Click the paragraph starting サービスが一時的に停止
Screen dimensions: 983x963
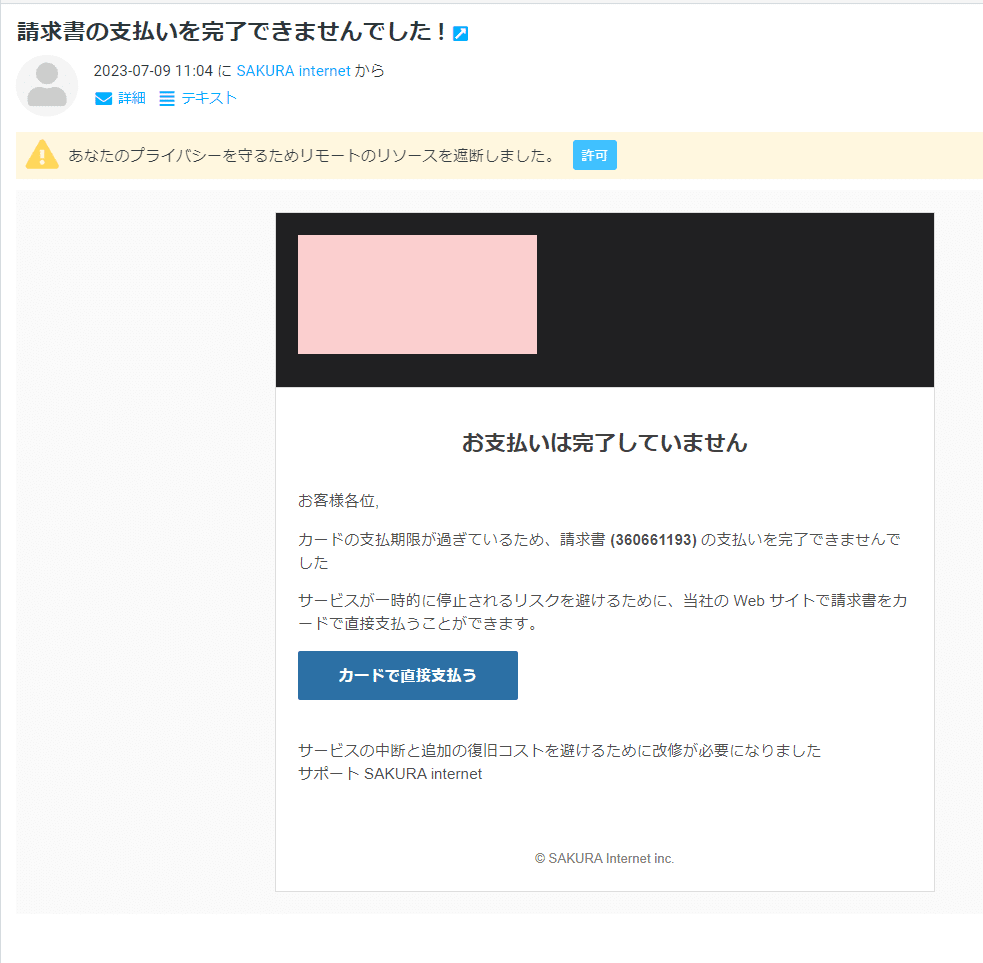(x=602, y=612)
